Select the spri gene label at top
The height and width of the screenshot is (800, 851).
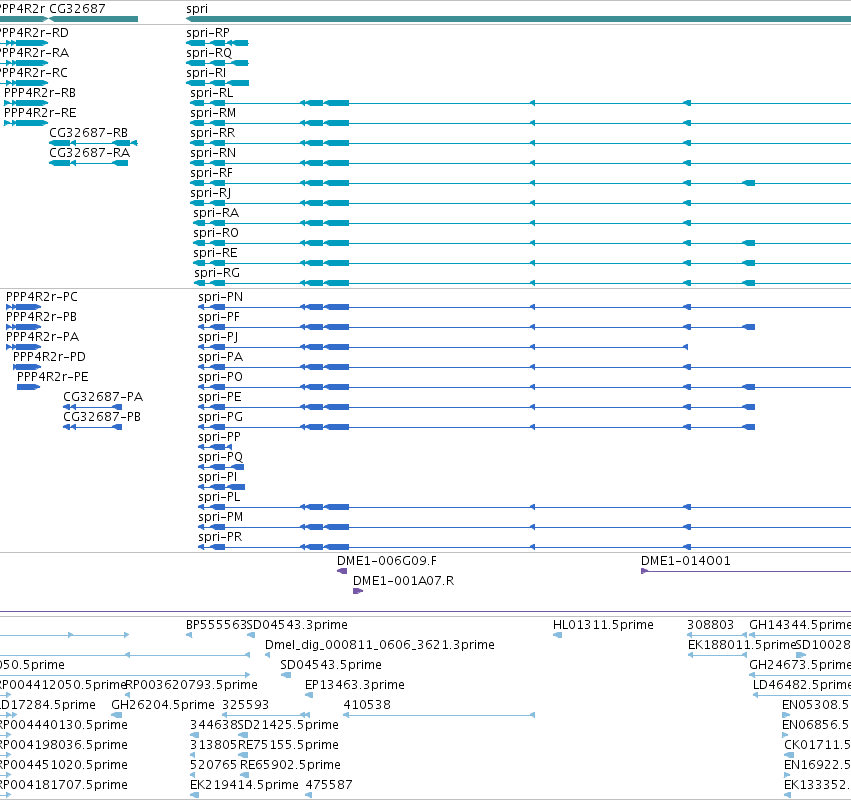point(196,9)
